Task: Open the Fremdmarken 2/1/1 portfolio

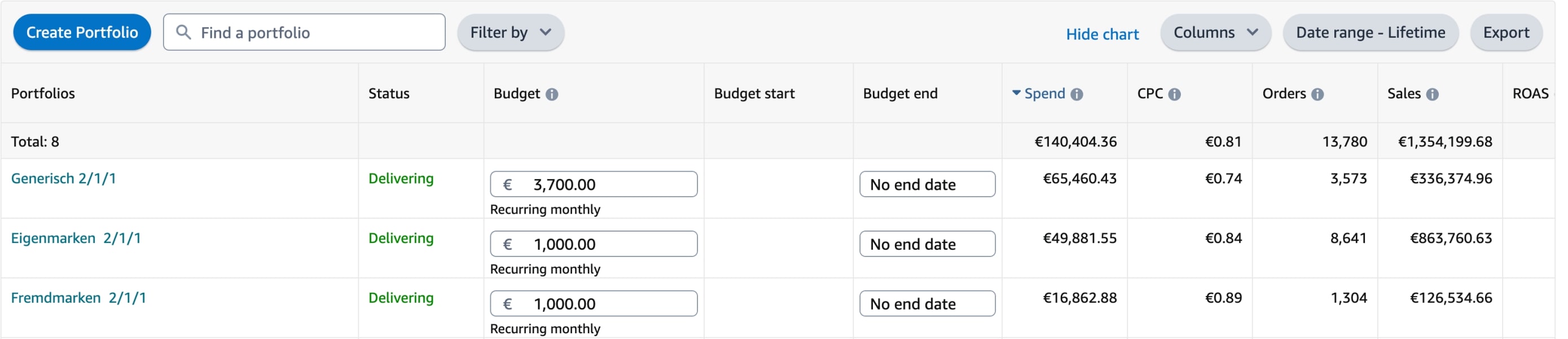Action: click(78, 298)
